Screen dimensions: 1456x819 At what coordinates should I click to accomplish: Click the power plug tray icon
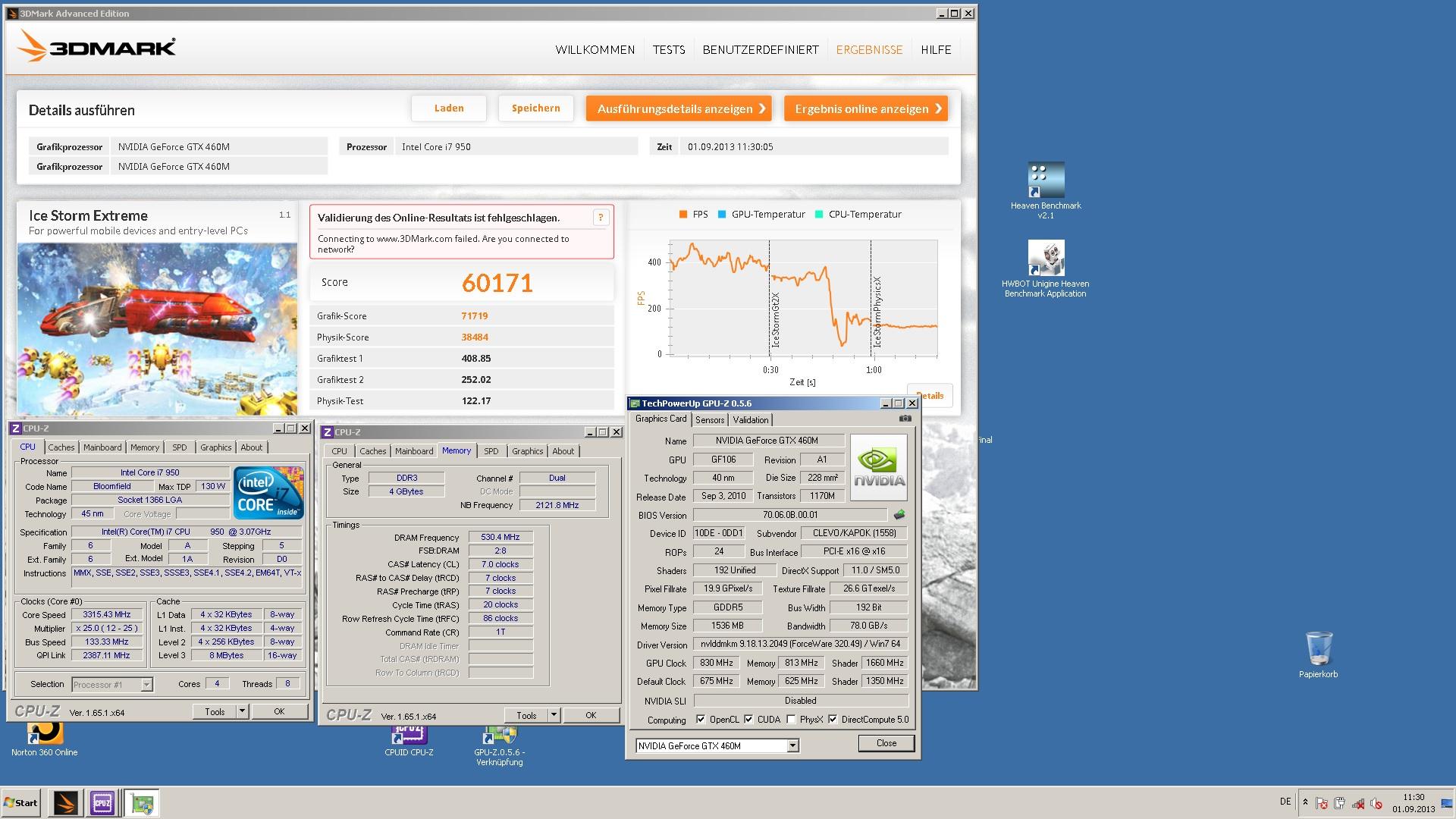(1340, 803)
